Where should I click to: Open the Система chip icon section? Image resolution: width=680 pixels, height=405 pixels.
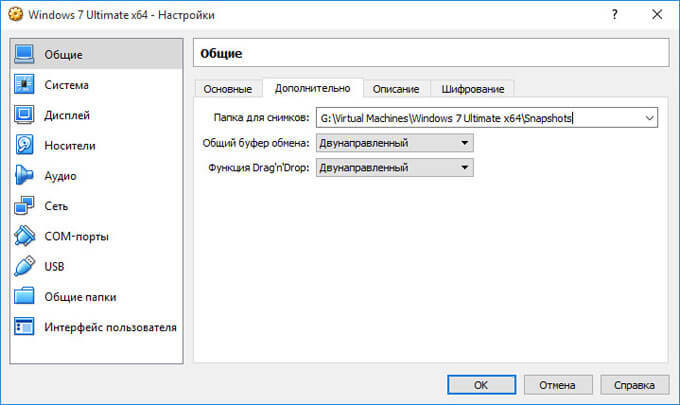click(x=26, y=85)
